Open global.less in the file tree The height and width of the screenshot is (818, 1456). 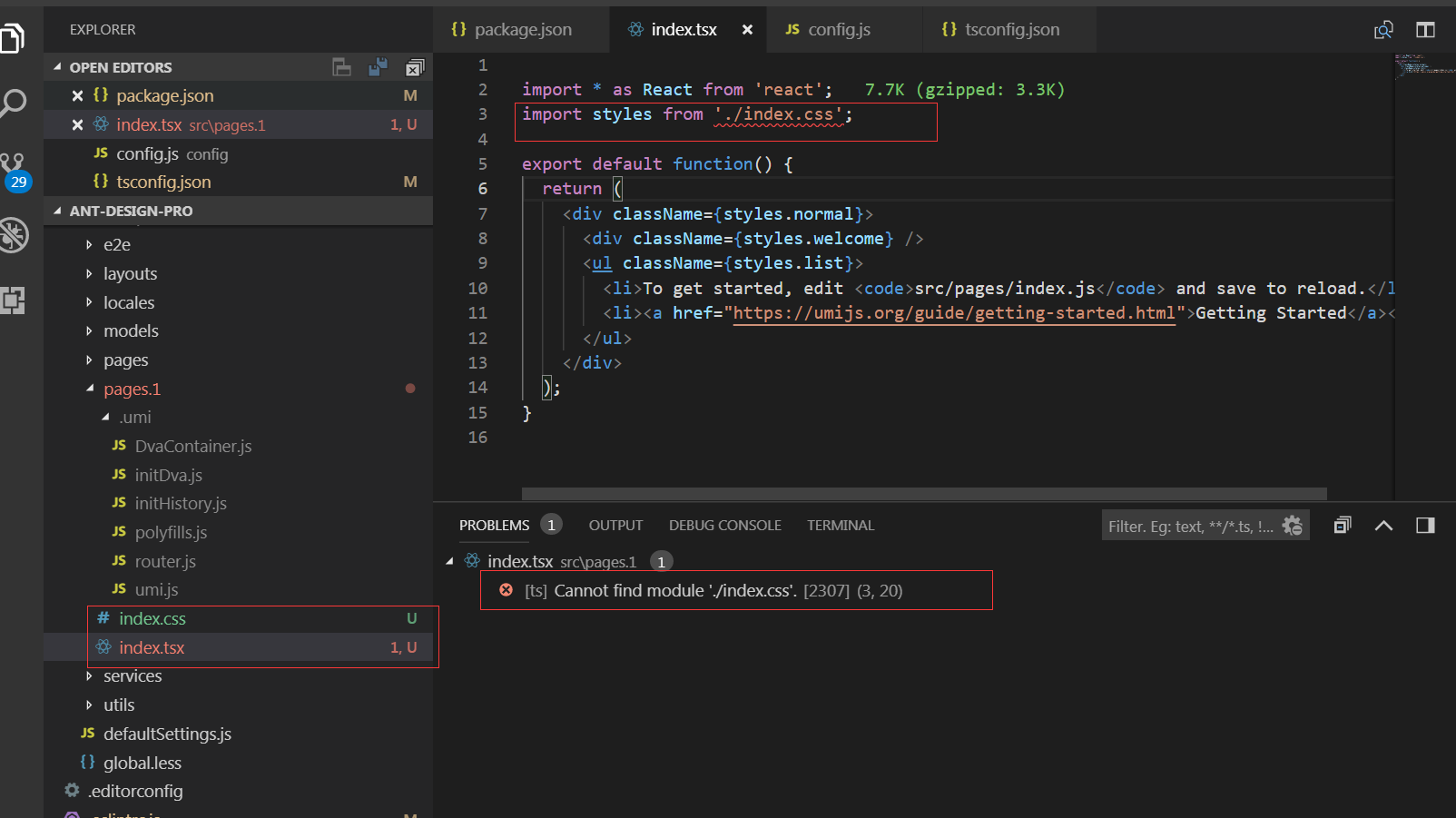pyautogui.click(x=143, y=763)
